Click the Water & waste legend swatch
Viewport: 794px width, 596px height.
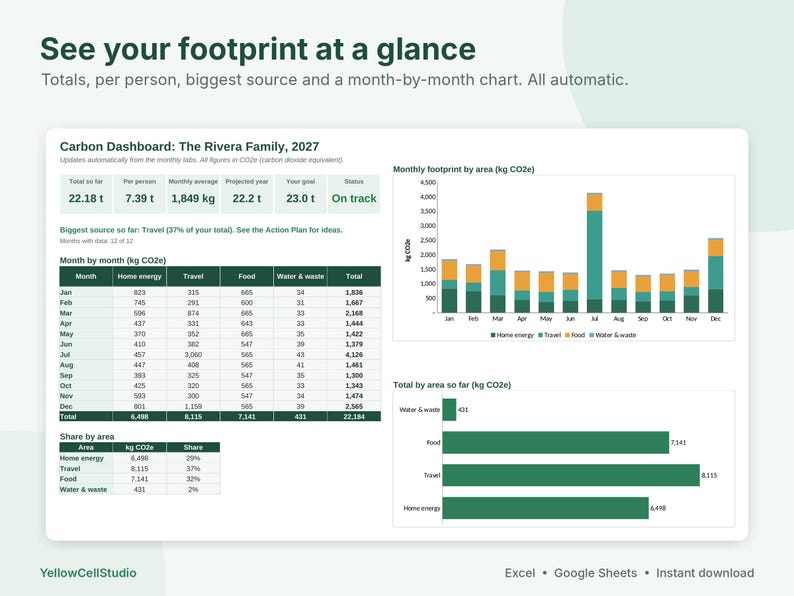[x=591, y=335]
